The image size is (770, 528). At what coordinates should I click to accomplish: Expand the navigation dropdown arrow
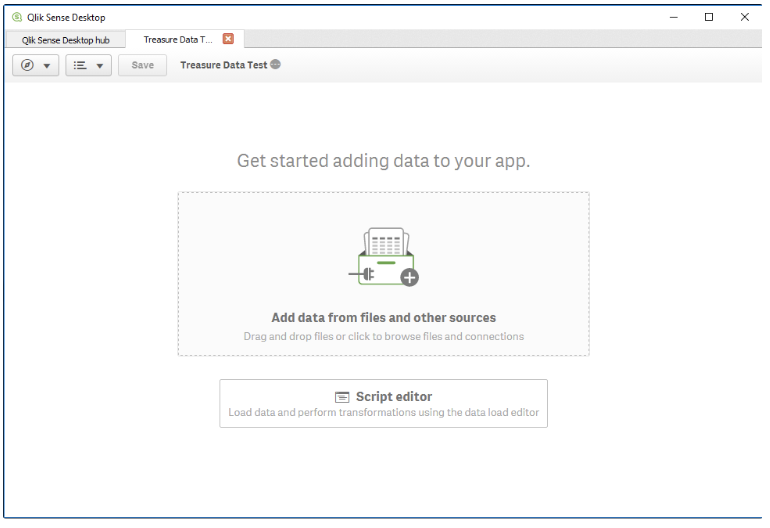coord(46,66)
